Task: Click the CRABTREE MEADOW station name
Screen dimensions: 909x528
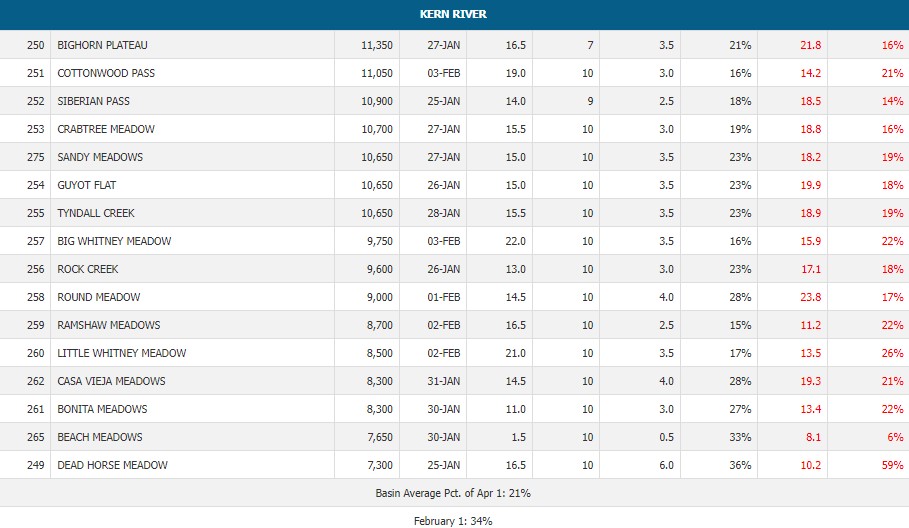Action: 105,129
